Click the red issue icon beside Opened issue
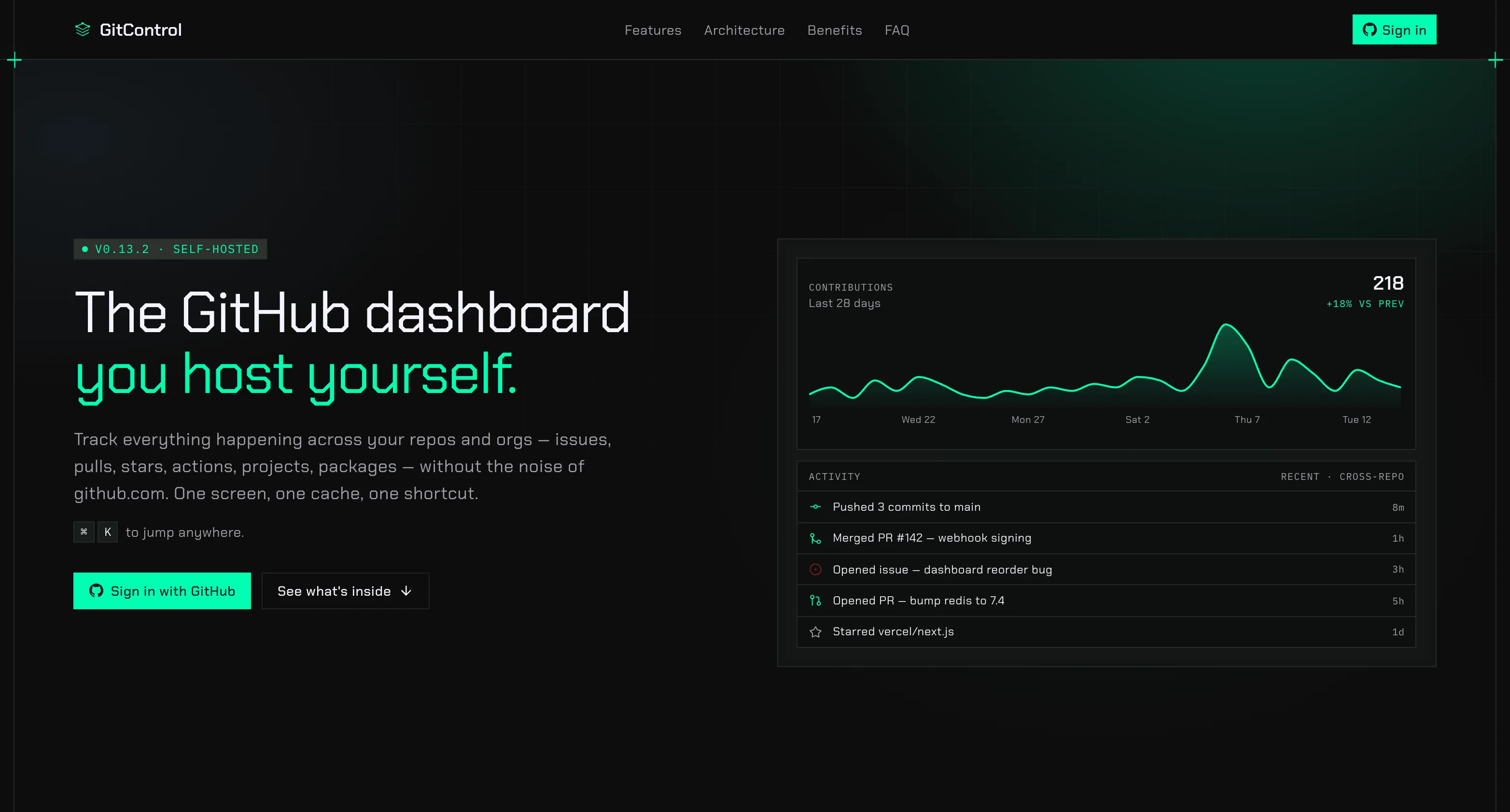 click(815, 569)
